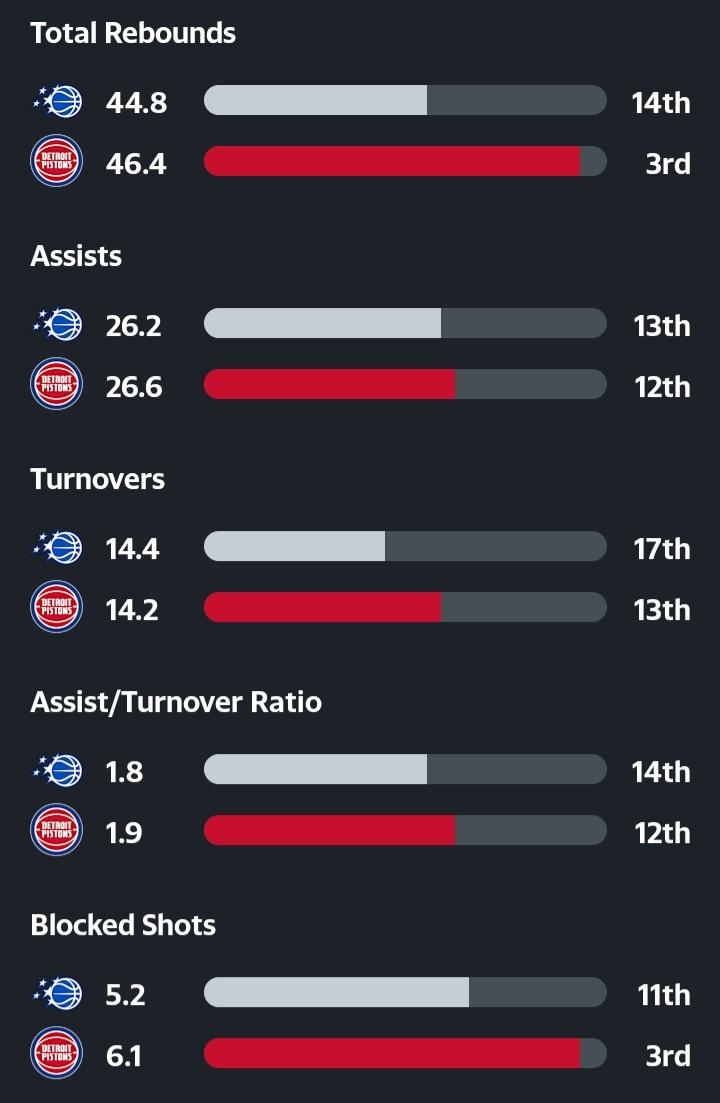Select the Blocked Shots heading

tap(123, 925)
